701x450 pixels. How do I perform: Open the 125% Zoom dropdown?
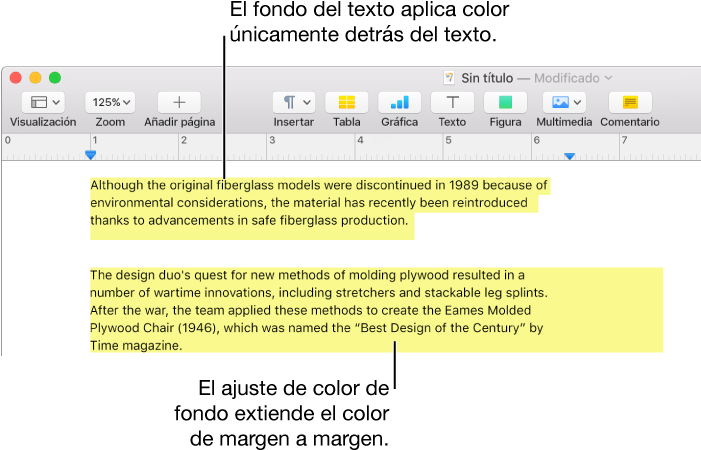point(110,102)
